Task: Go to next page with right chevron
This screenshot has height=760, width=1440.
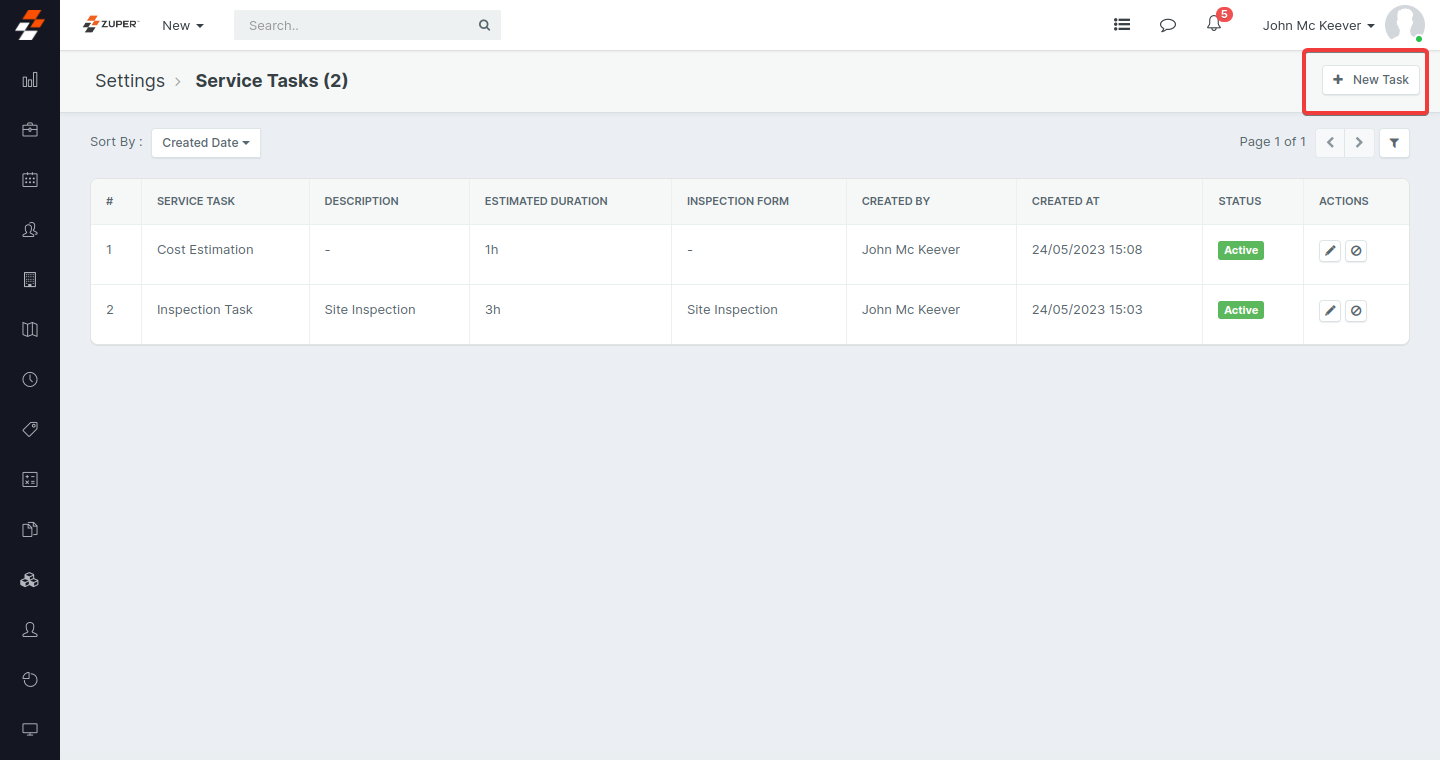Action: coord(1359,143)
